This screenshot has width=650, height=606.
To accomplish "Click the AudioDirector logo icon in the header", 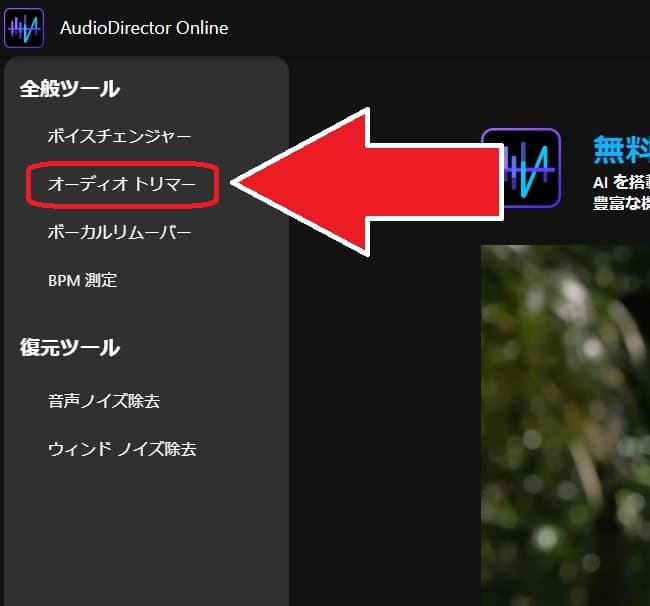I will [24, 28].
